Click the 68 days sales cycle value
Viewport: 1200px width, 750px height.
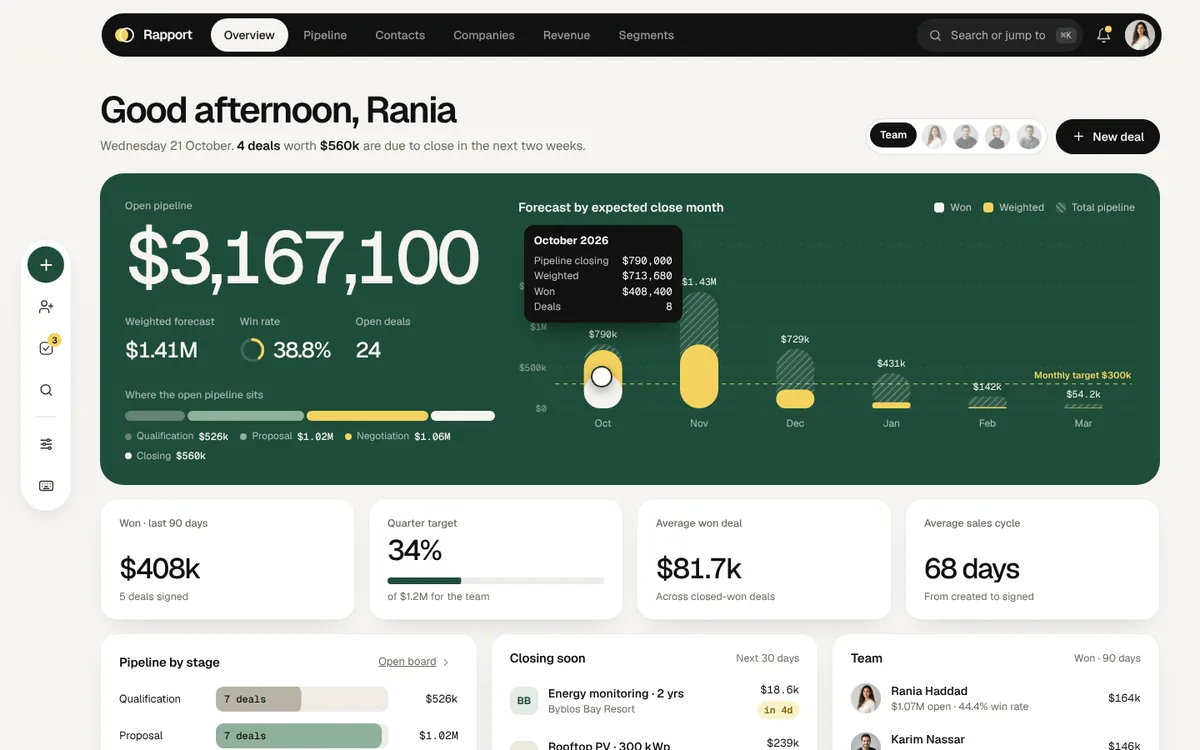(x=972, y=569)
